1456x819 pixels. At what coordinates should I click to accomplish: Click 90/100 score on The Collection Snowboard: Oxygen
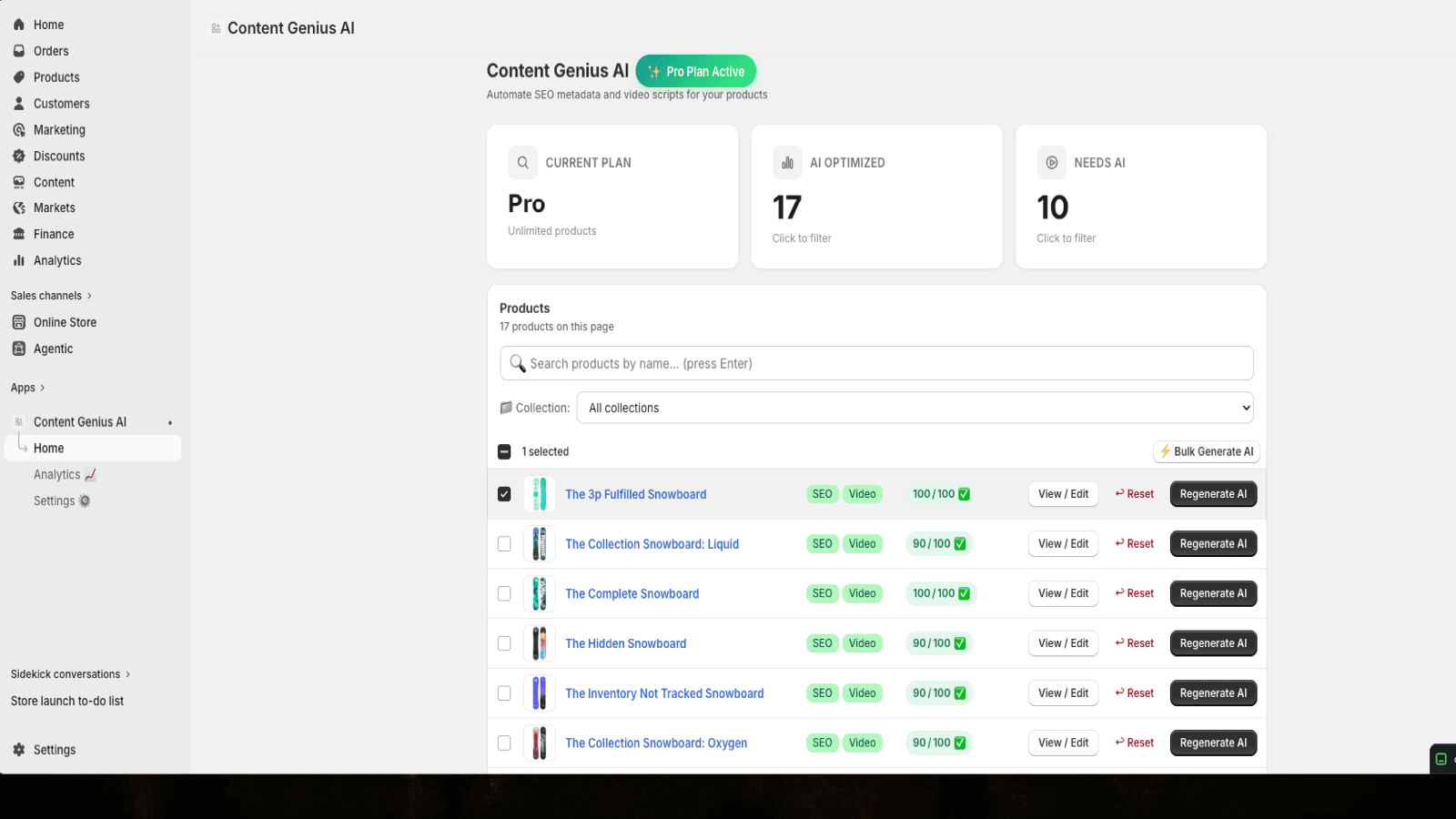tap(938, 743)
